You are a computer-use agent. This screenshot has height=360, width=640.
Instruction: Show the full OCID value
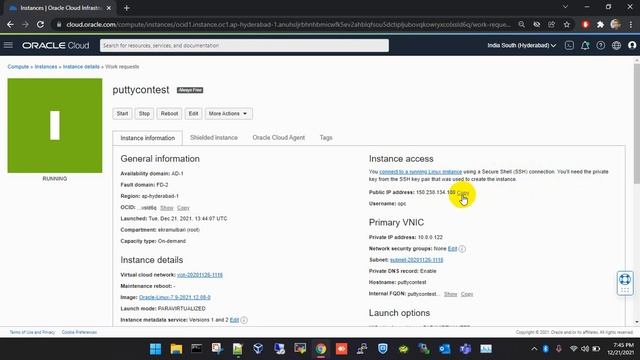click(x=167, y=208)
